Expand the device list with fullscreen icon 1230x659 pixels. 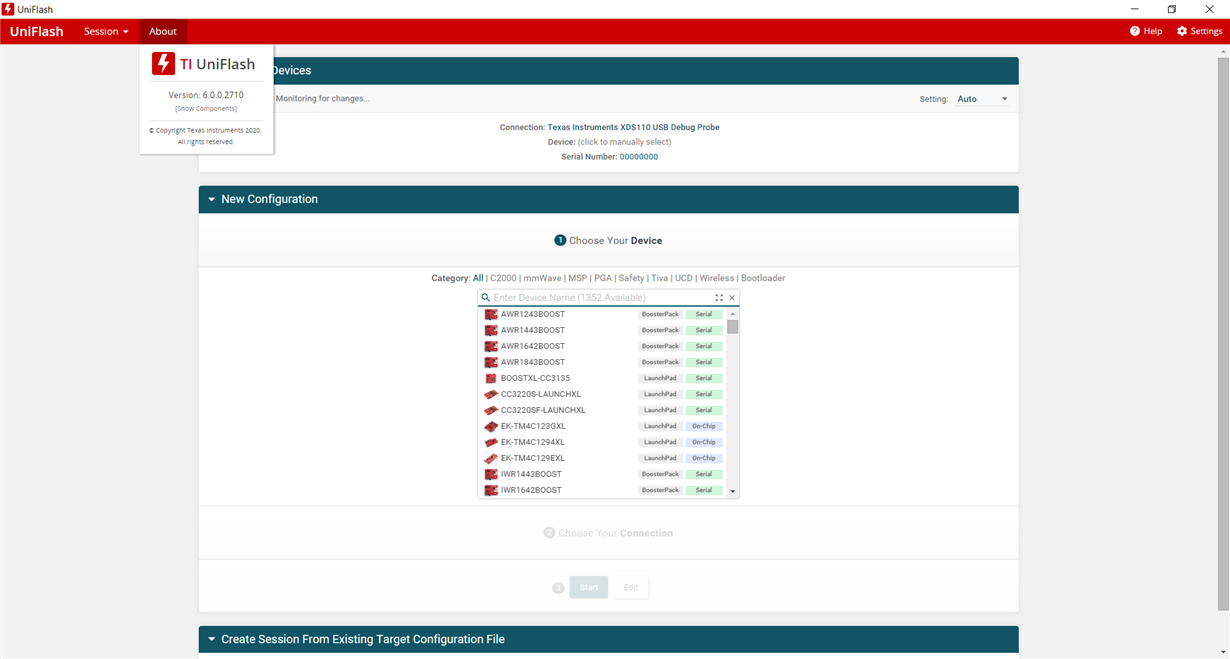click(x=719, y=298)
